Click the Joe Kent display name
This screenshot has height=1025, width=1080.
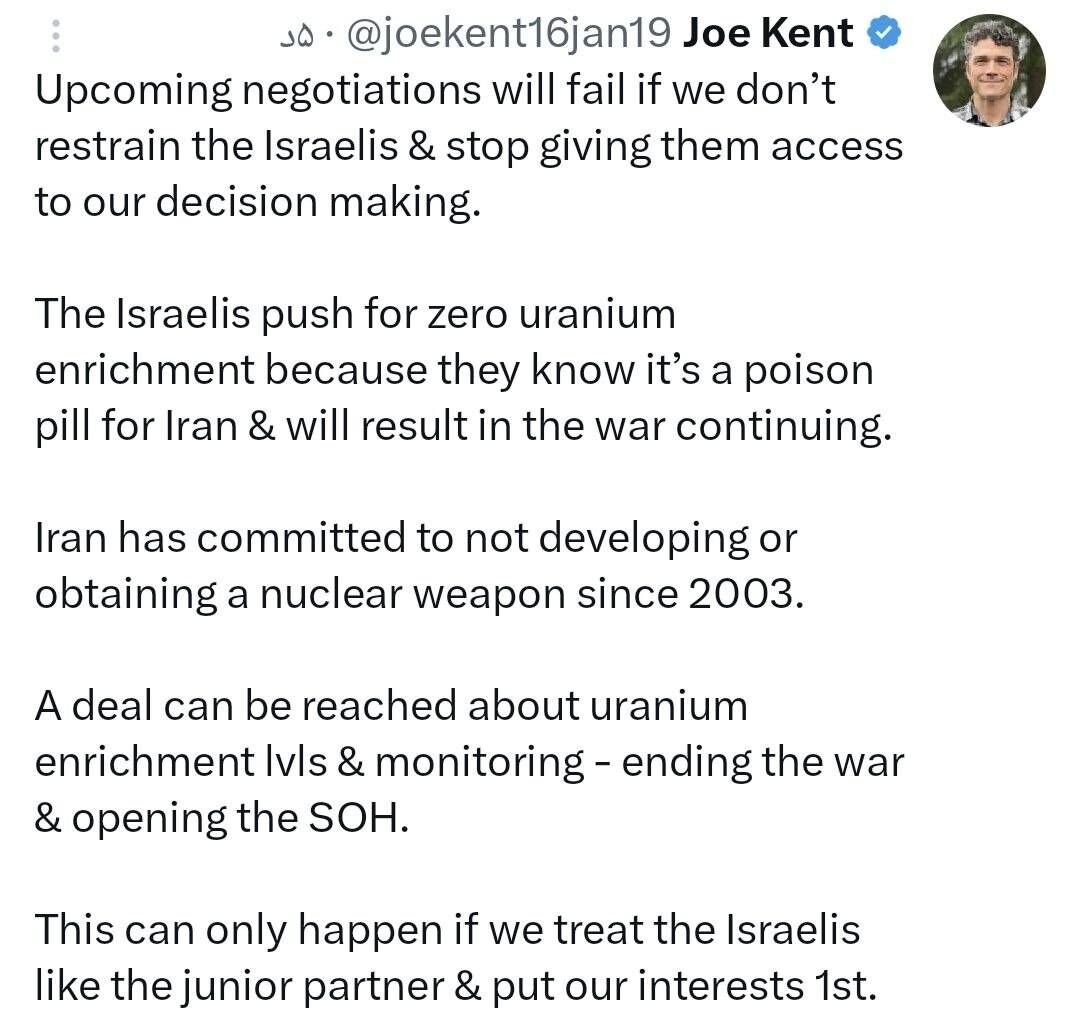[x=767, y=33]
